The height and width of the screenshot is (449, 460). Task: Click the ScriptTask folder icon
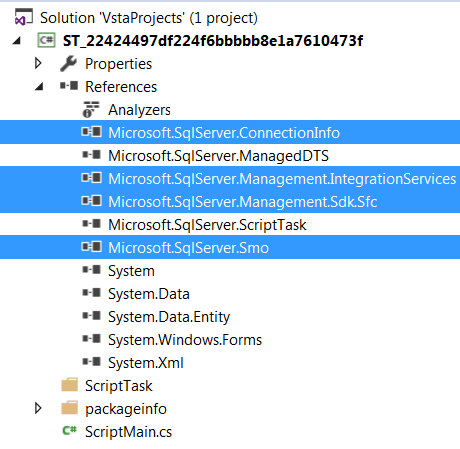click(69, 385)
